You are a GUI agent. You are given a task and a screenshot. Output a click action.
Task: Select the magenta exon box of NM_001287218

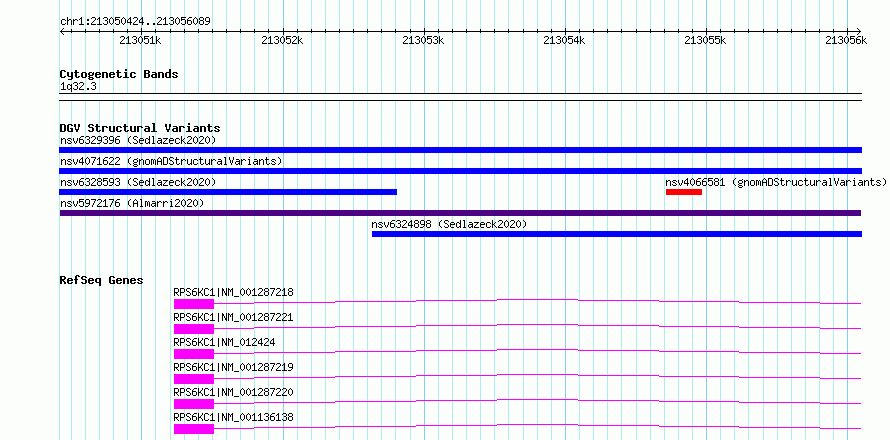click(194, 304)
